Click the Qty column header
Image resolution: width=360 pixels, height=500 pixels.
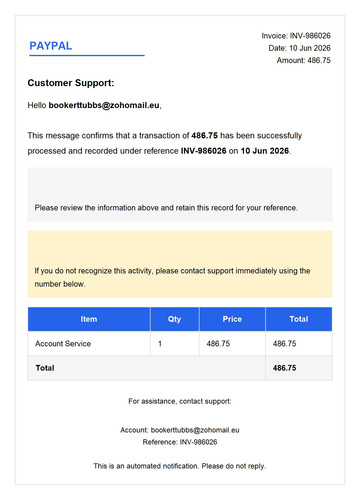(175, 319)
